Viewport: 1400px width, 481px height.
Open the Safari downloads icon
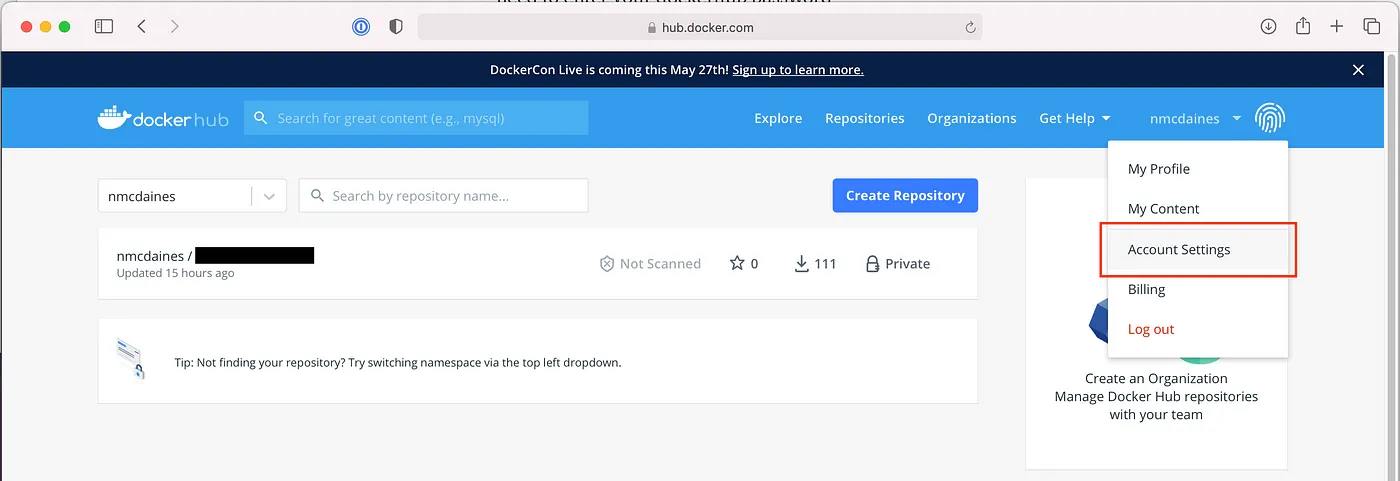(x=1268, y=27)
